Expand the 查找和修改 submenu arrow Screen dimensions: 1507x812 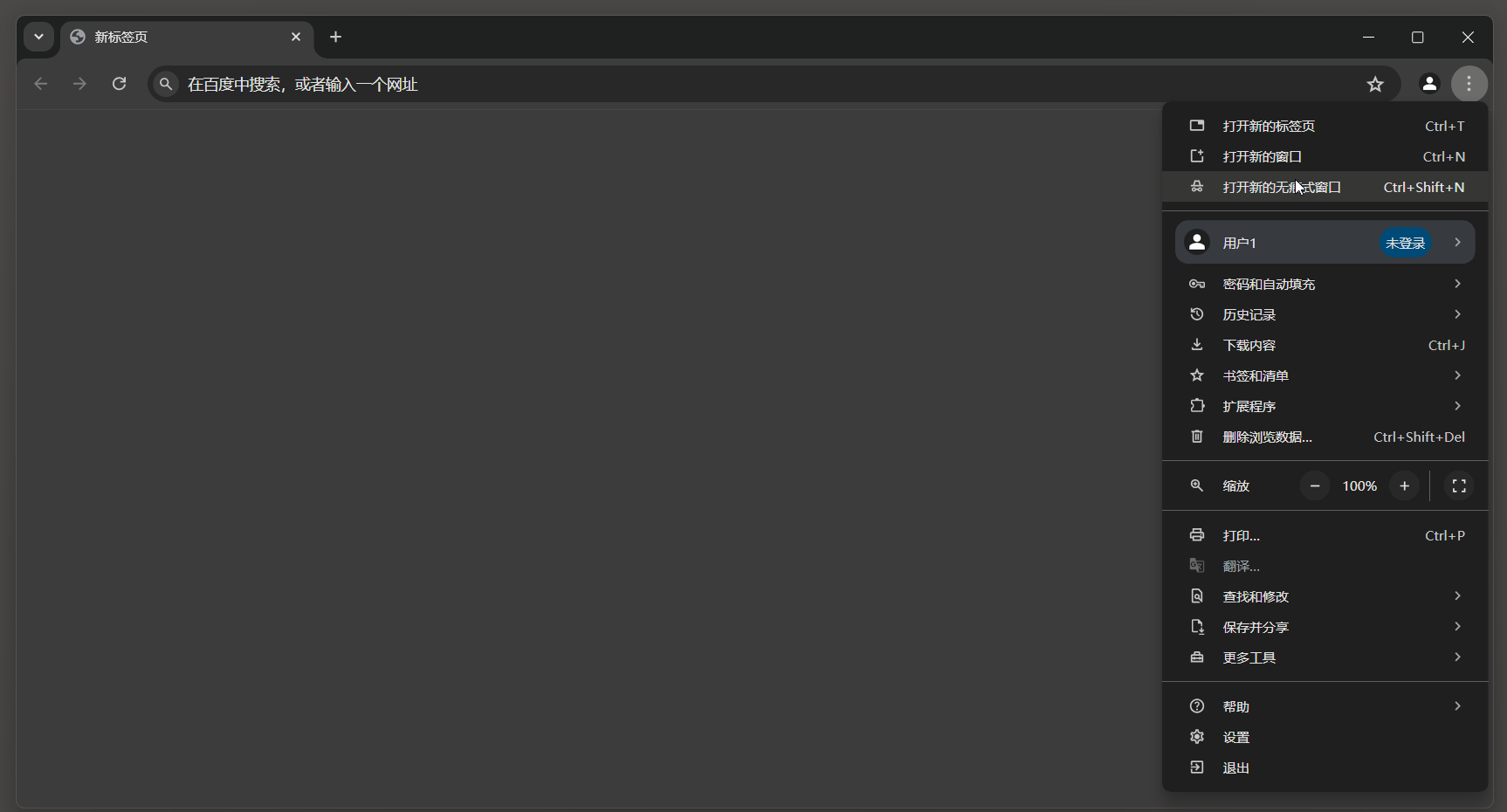pyautogui.click(x=1457, y=596)
